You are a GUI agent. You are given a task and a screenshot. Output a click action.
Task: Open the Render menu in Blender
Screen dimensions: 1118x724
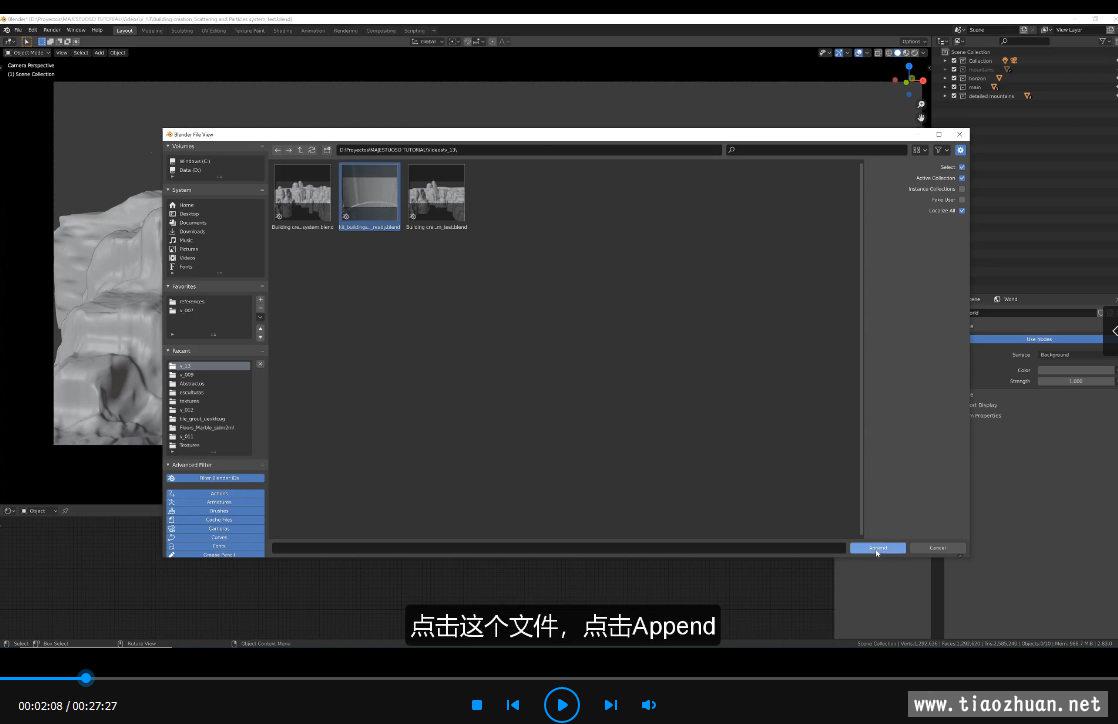coord(52,30)
